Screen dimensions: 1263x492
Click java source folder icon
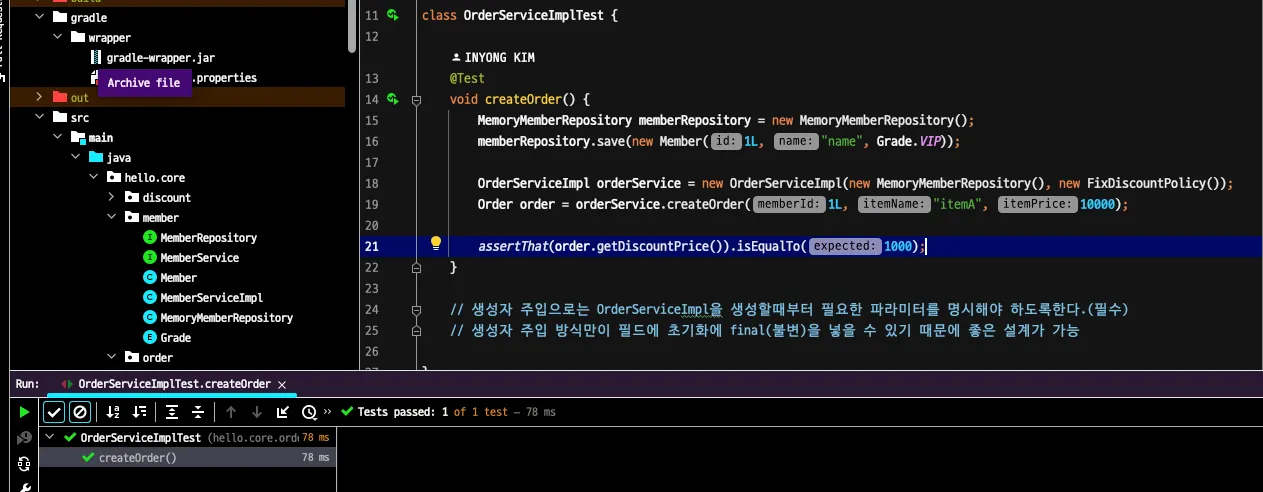95,157
